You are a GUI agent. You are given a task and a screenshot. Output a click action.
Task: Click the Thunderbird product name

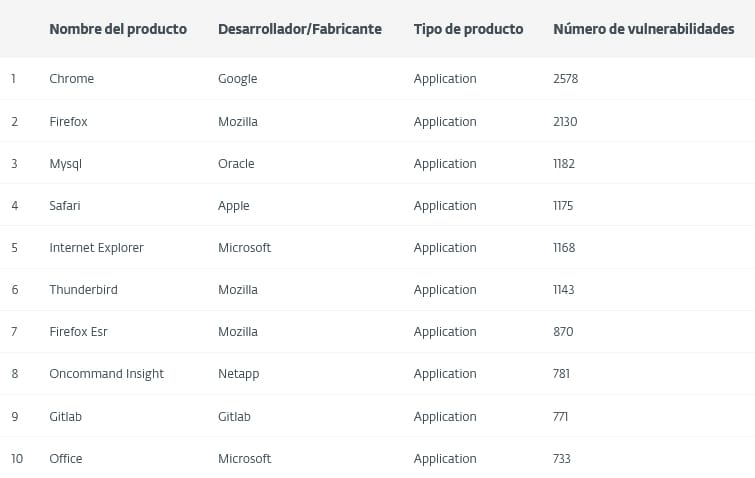pyautogui.click(x=84, y=290)
